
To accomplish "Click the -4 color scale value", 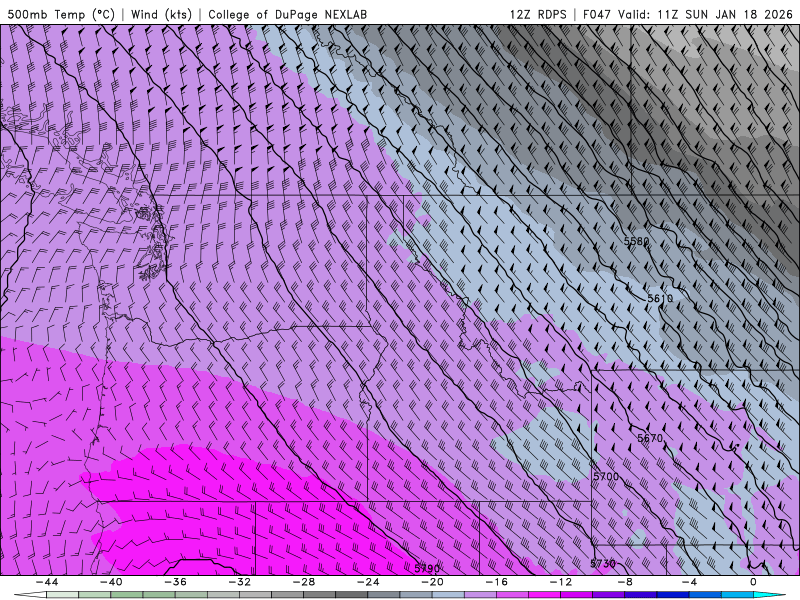I will [689, 582].
